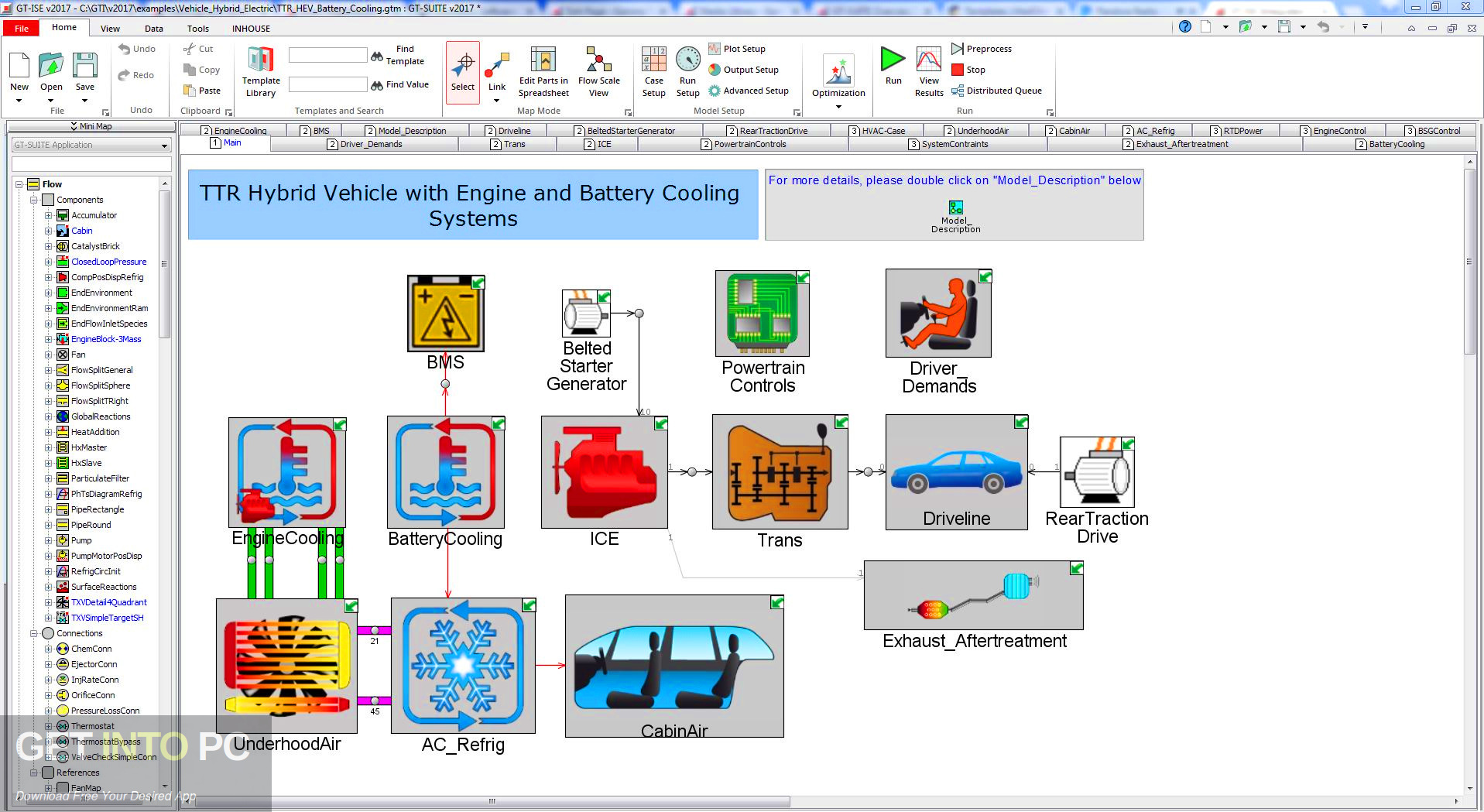Expand the Accumulator tree node
The height and width of the screenshot is (812, 1484).
click(48, 215)
